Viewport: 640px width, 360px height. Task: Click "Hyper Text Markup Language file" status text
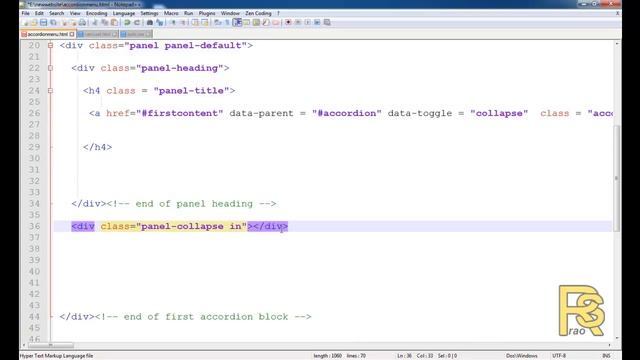[56, 356]
